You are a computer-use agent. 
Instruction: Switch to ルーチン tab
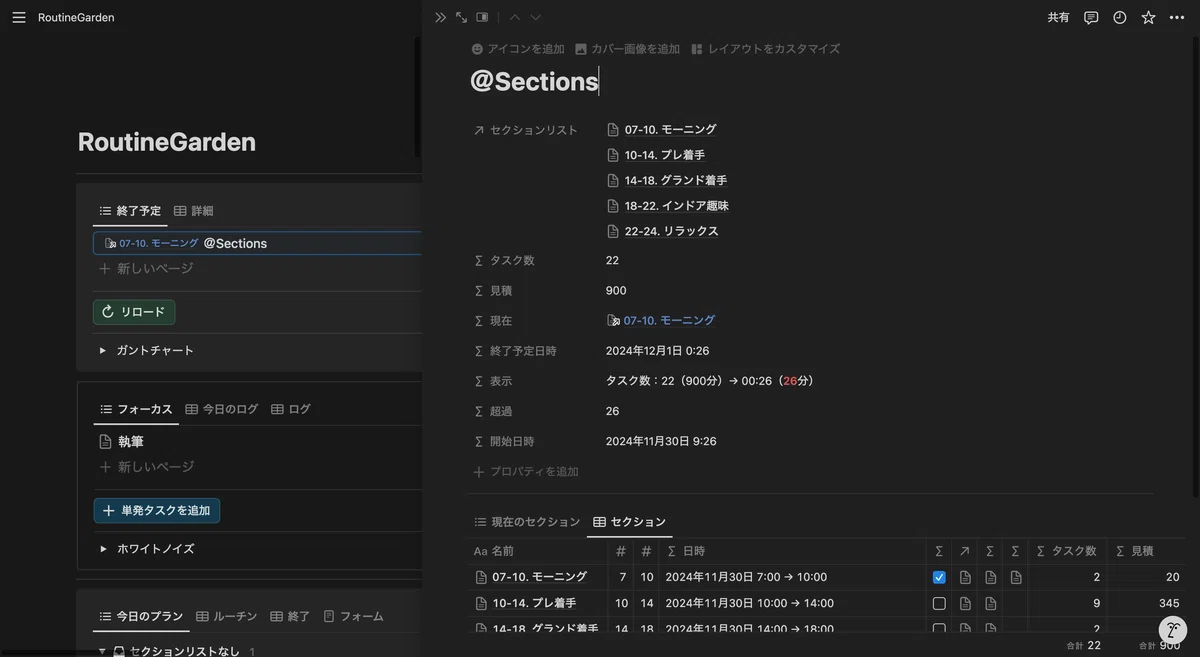[226, 616]
